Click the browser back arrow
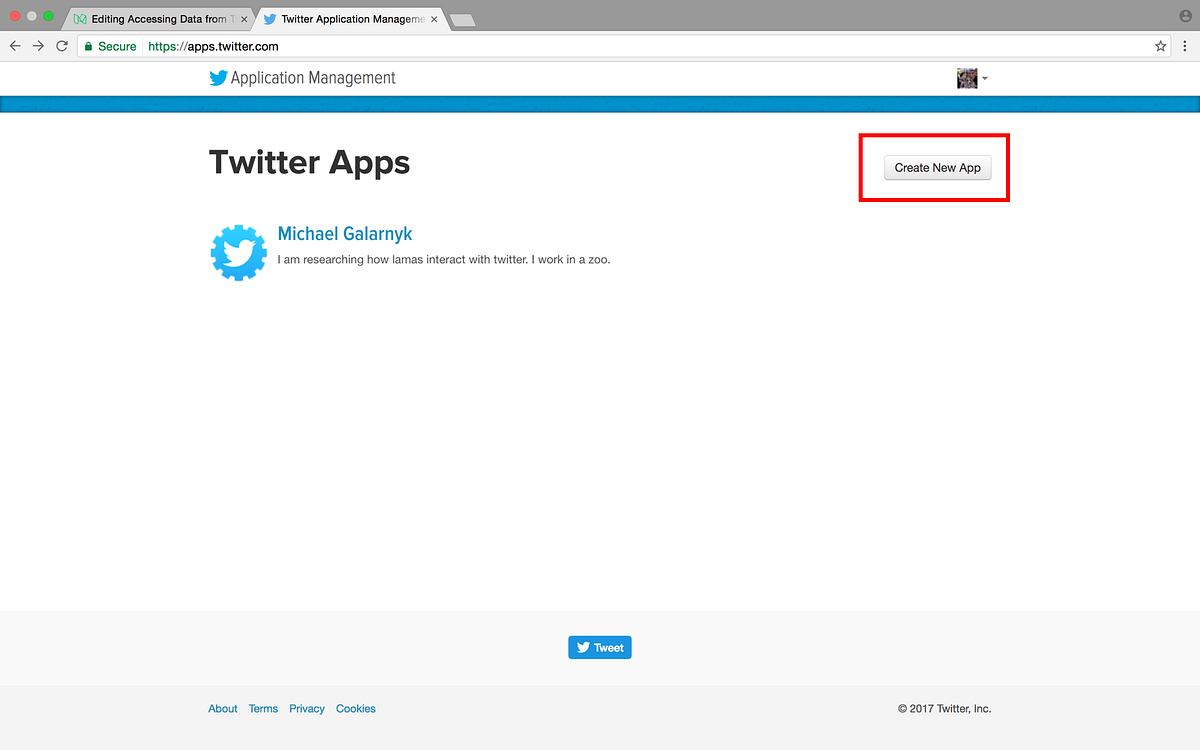The height and width of the screenshot is (750, 1200). click(x=14, y=46)
